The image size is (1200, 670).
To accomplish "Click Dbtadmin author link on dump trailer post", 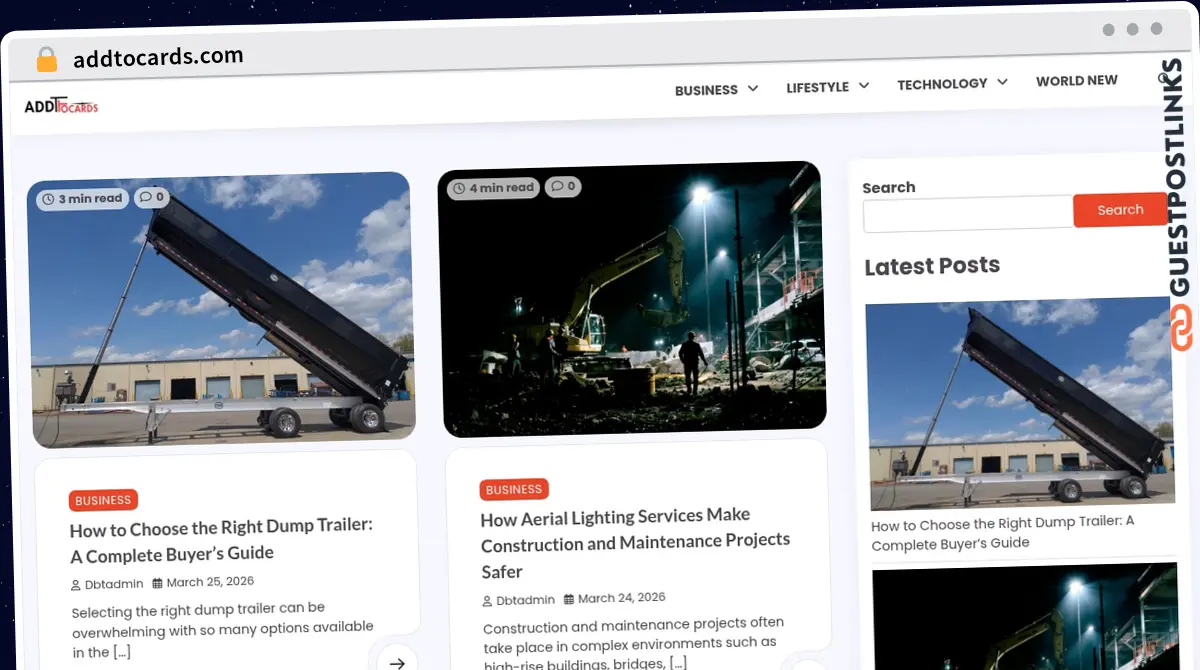I will point(114,584).
